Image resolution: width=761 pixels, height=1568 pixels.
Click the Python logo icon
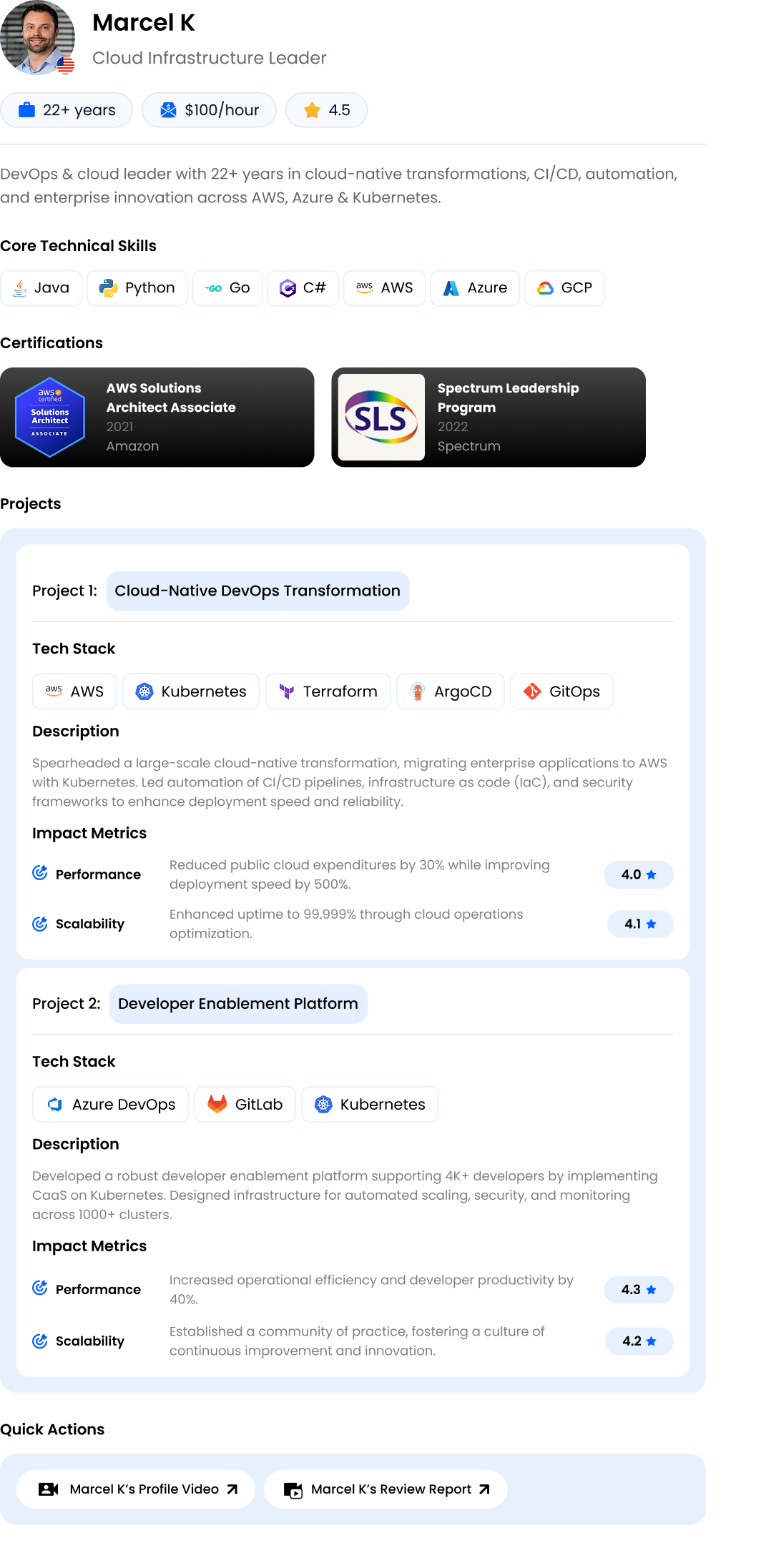coord(108,288)
